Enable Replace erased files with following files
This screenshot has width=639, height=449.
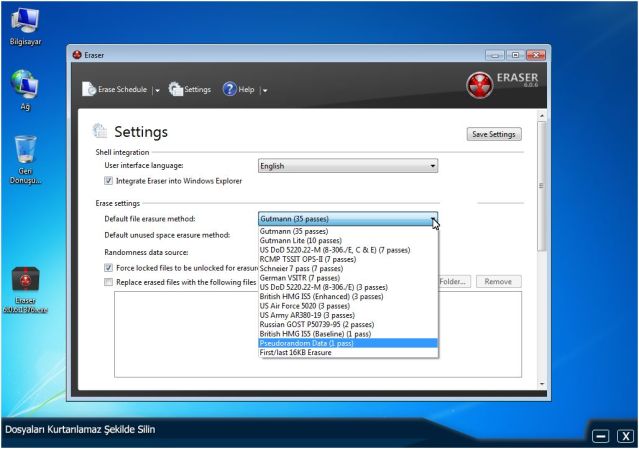(108, 282)
